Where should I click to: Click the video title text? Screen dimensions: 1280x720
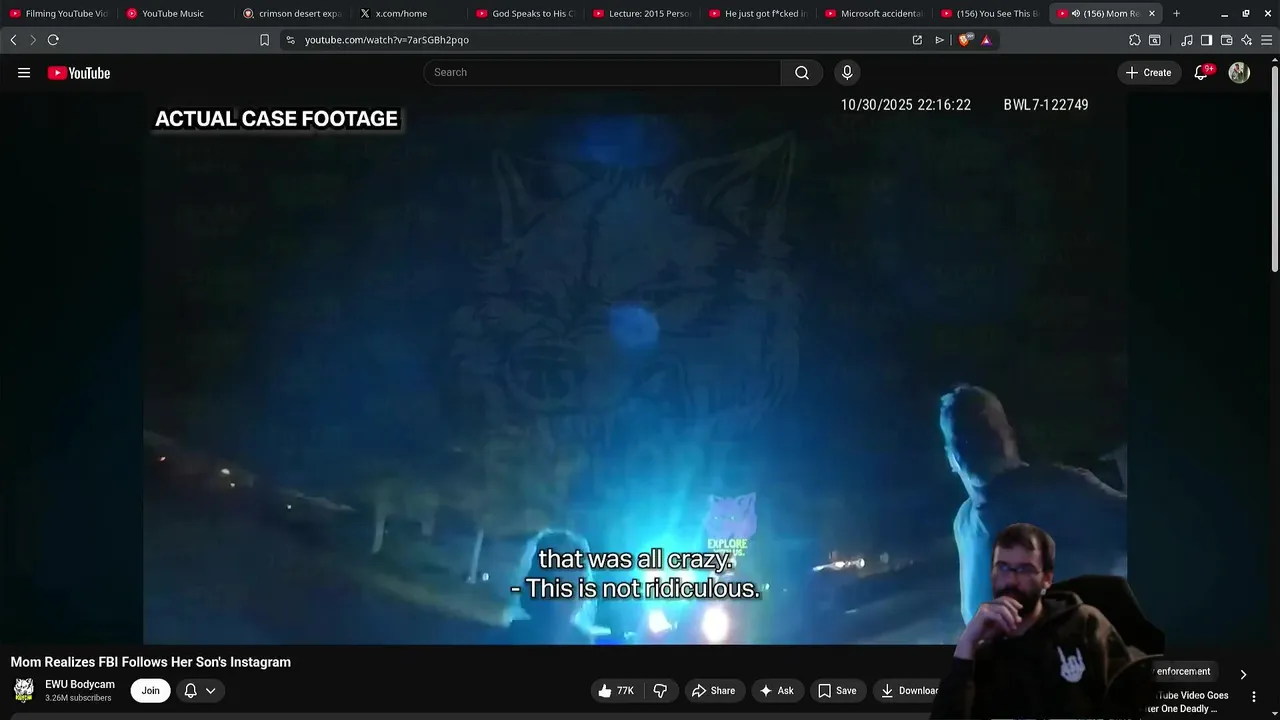[151, 662]
